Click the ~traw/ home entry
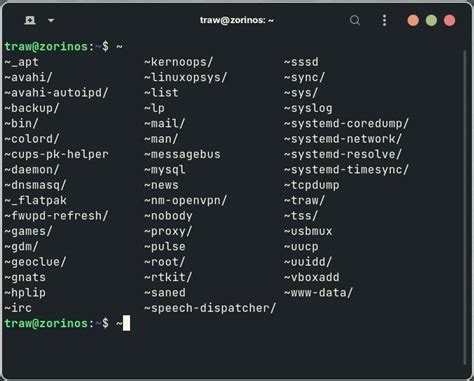 [x=304, y=200]
